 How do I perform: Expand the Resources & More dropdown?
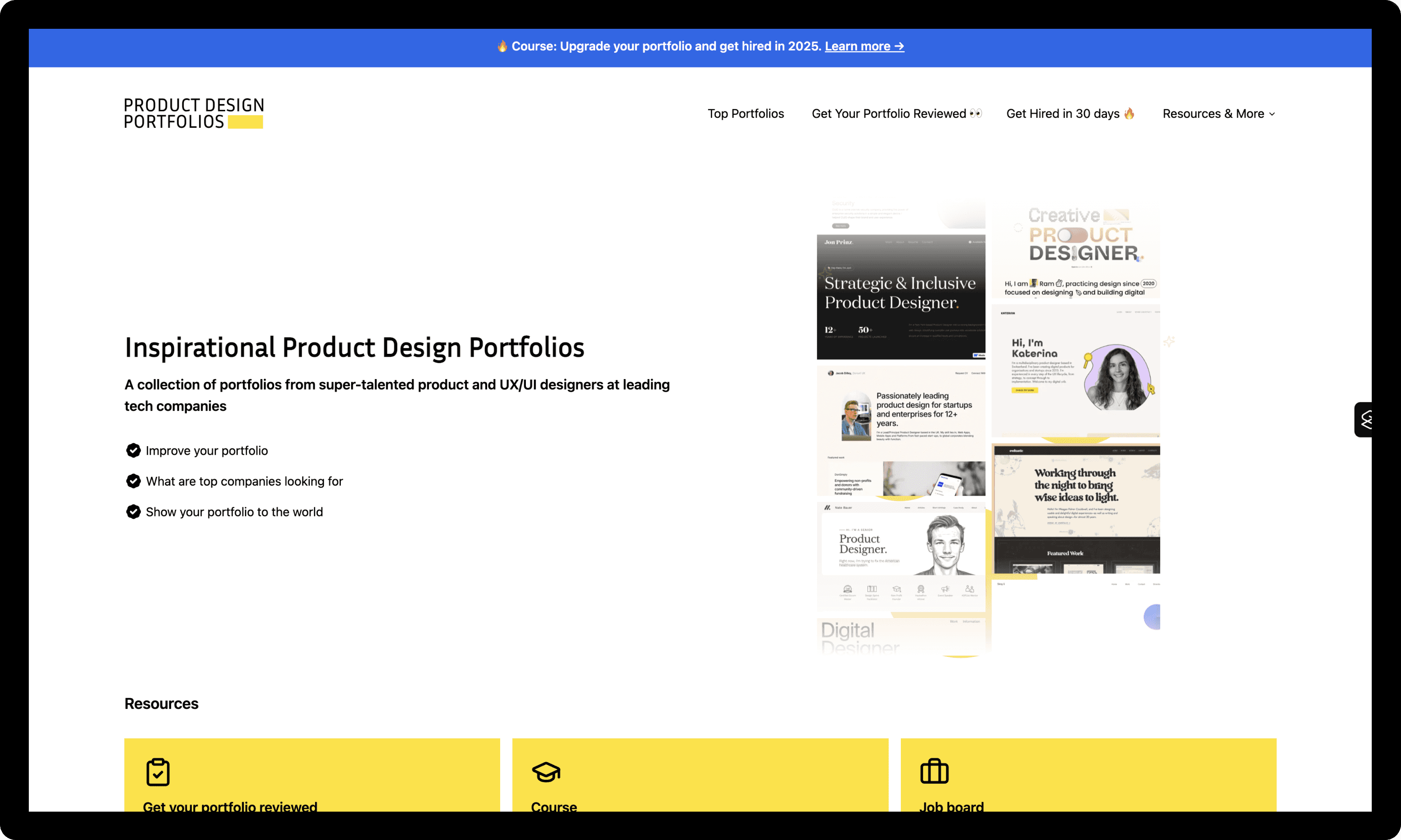point(1219,114)
